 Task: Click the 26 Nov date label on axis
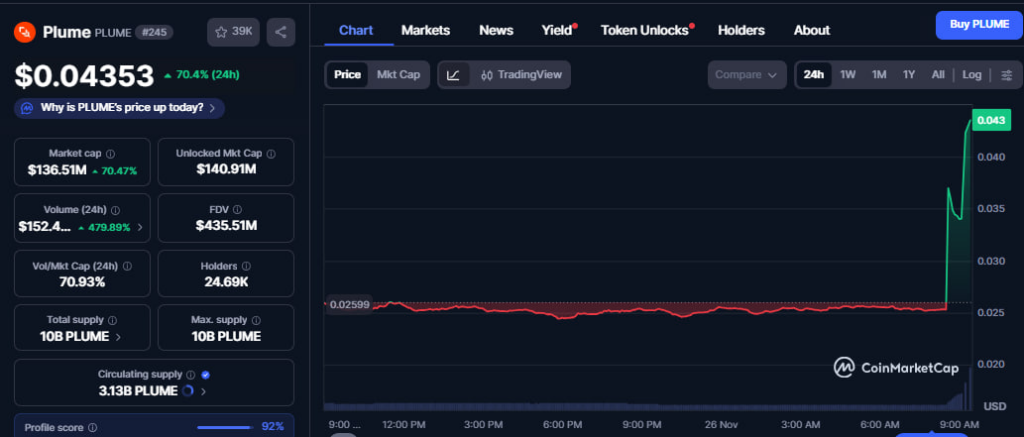coord(720,425)
